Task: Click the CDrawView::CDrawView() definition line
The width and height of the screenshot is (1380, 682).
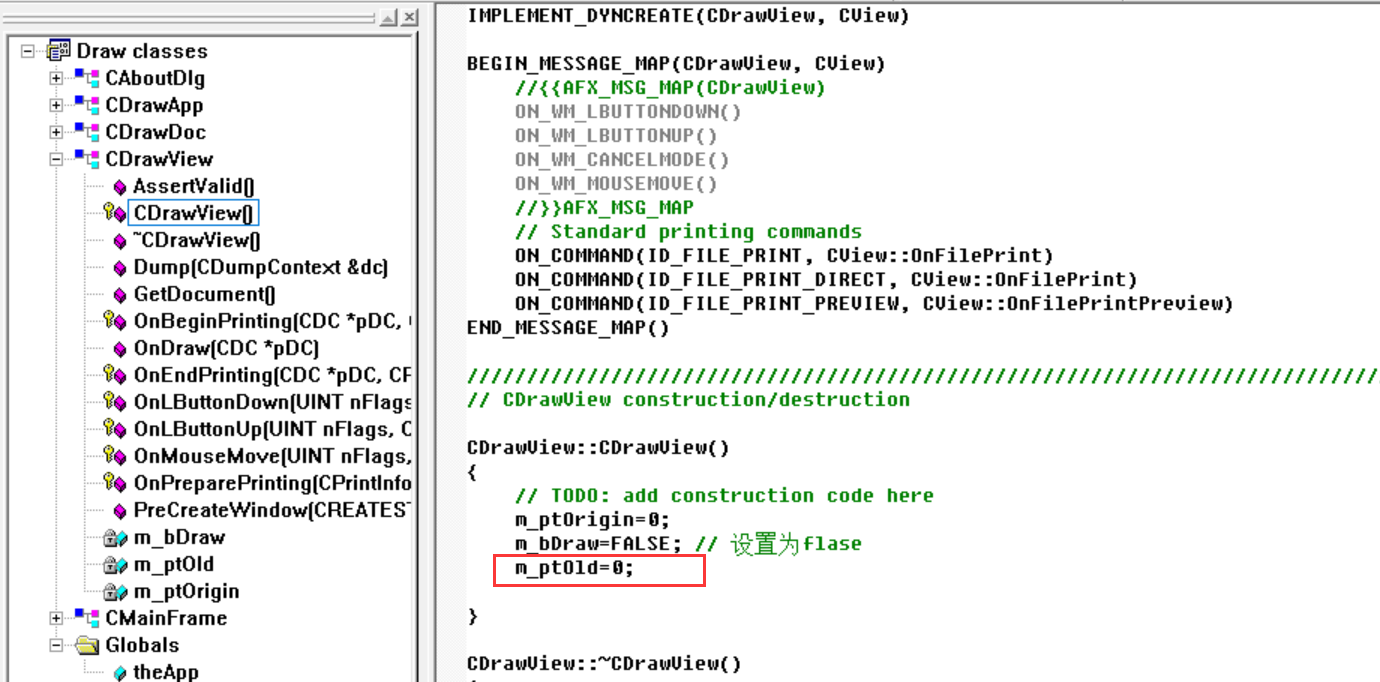Action: (x=598, y=448)
